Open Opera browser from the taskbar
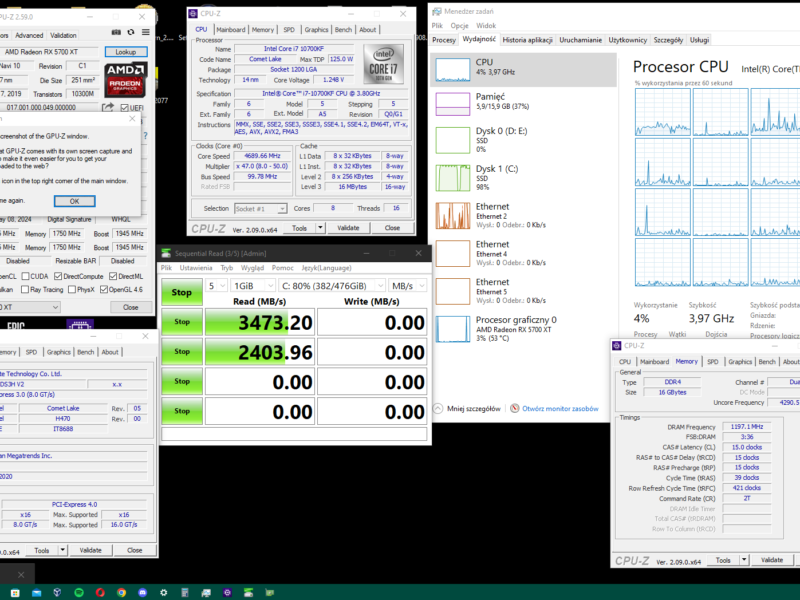The image size is (800, 600). 100,592
